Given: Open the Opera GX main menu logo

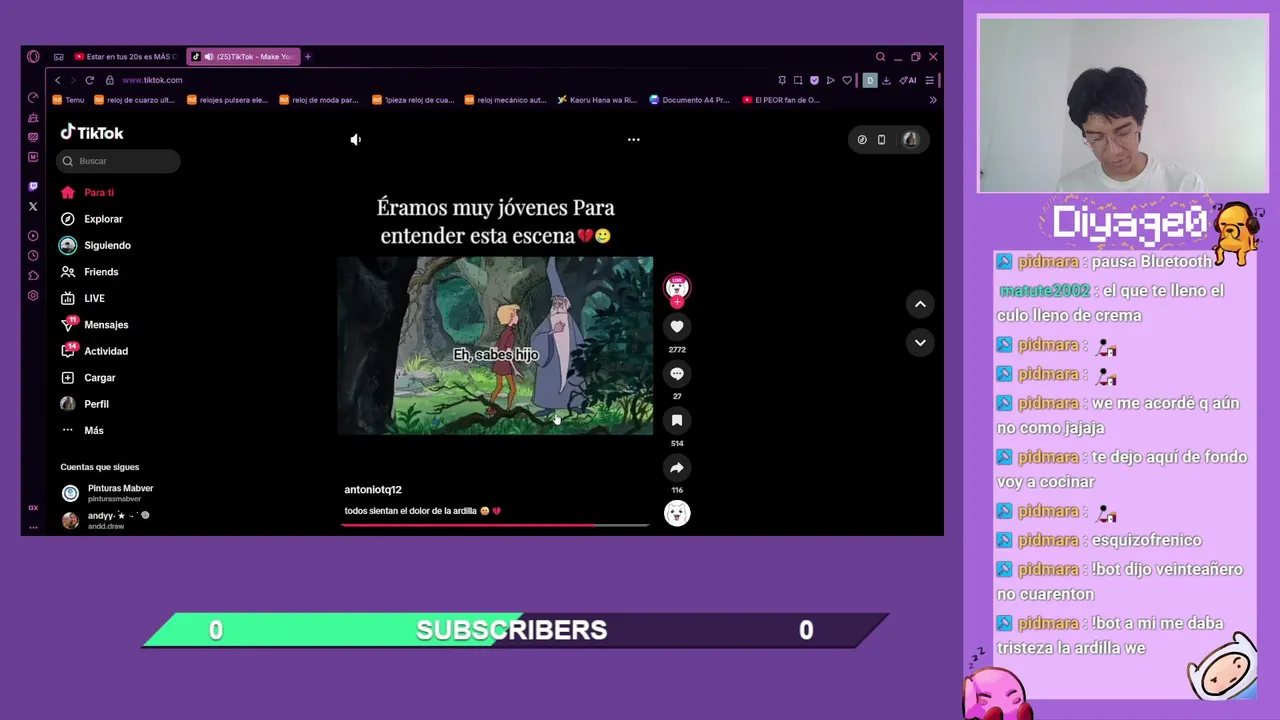Looking at the screenshot, I should 33,57.
